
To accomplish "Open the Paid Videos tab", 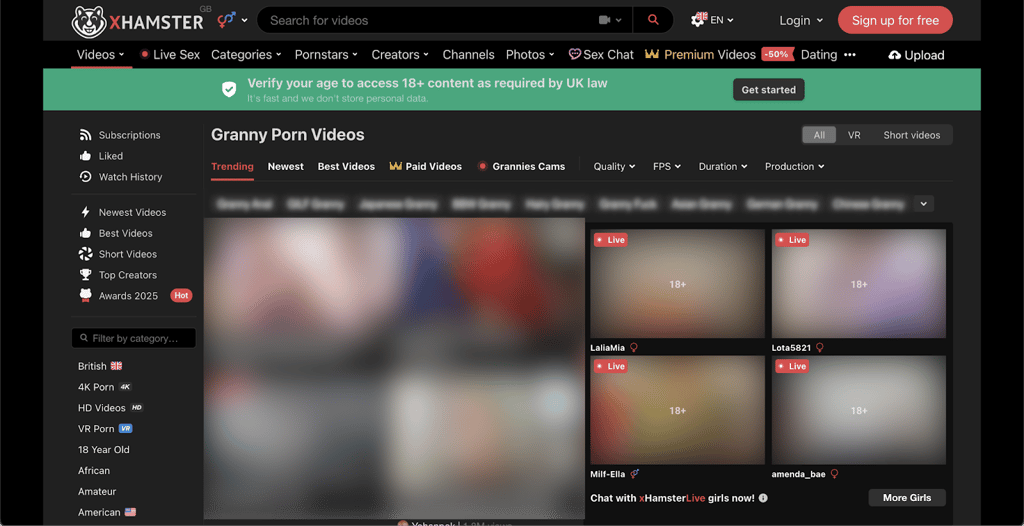I will click(426, 167).
